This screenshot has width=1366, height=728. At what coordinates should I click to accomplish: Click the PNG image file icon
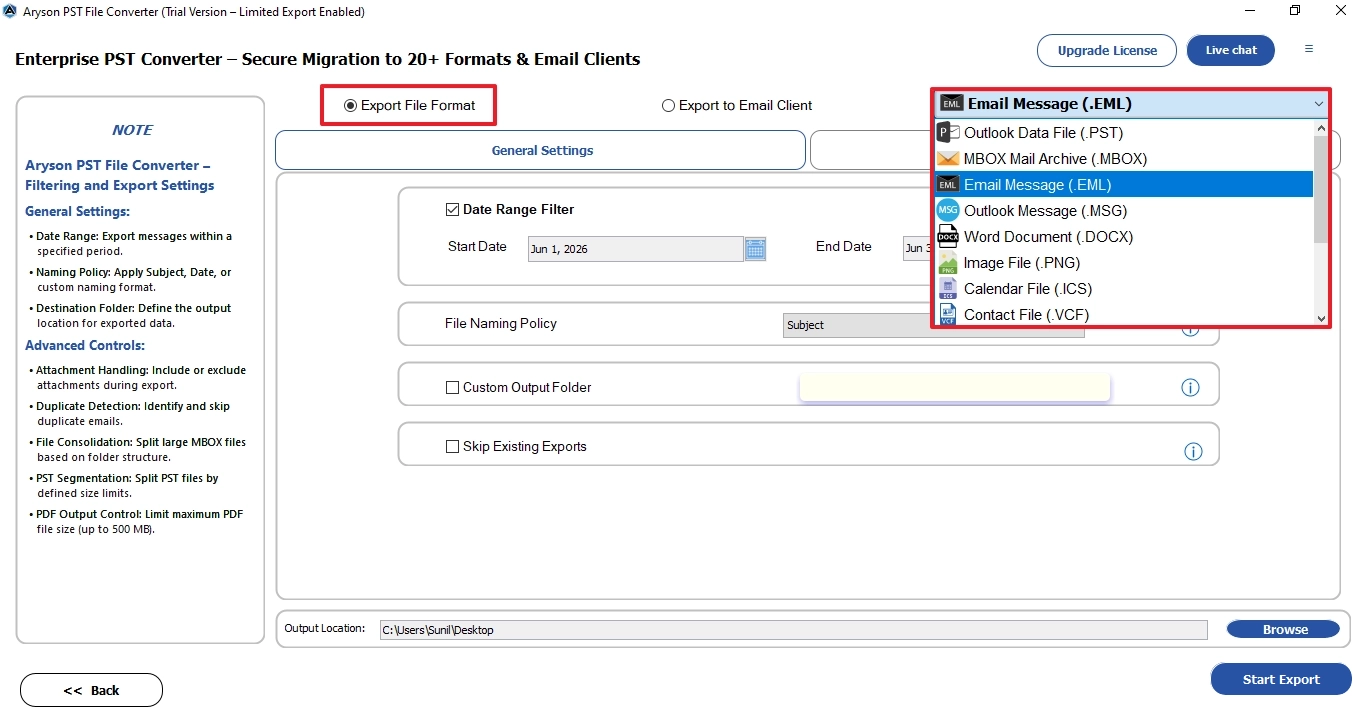947,262
